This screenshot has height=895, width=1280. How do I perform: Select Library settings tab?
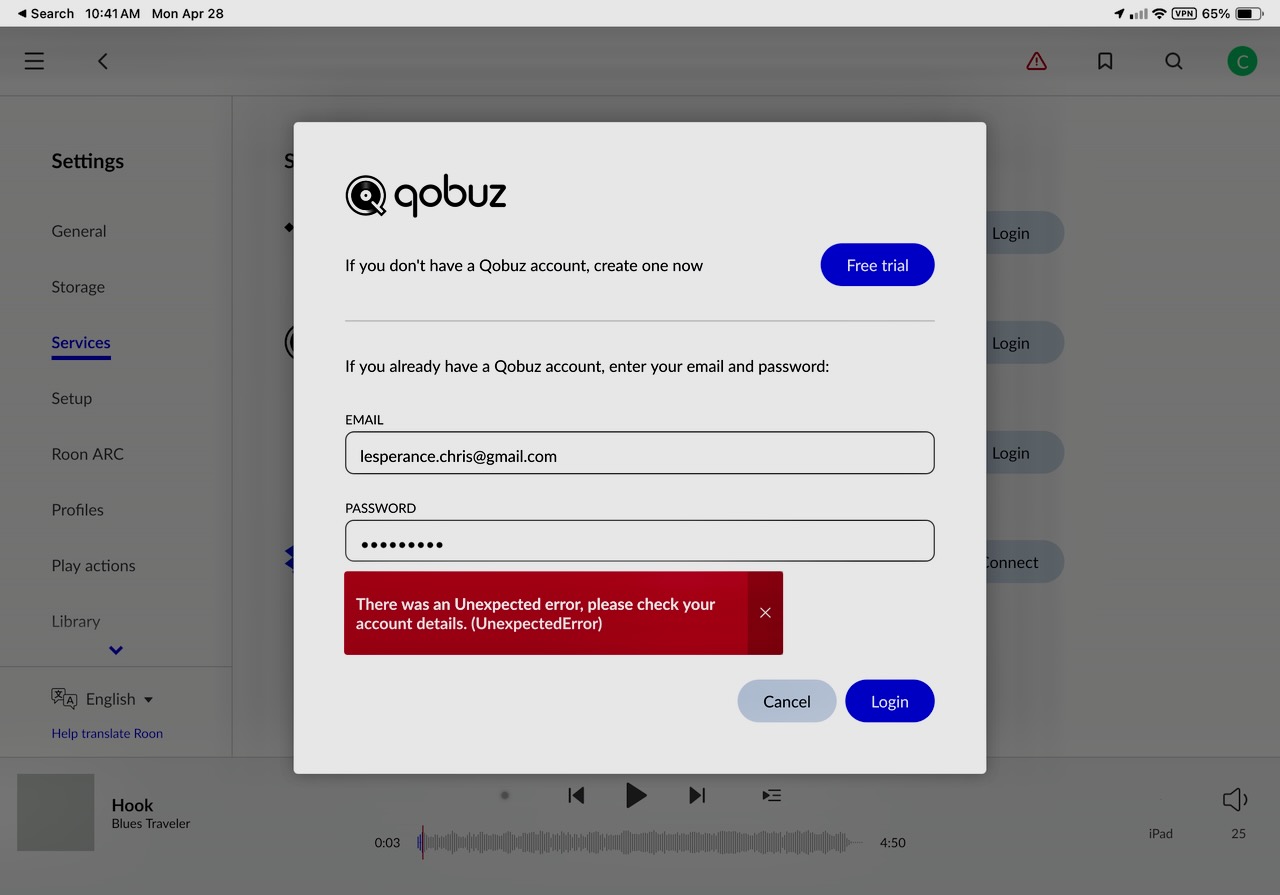[x=76, y=621]
